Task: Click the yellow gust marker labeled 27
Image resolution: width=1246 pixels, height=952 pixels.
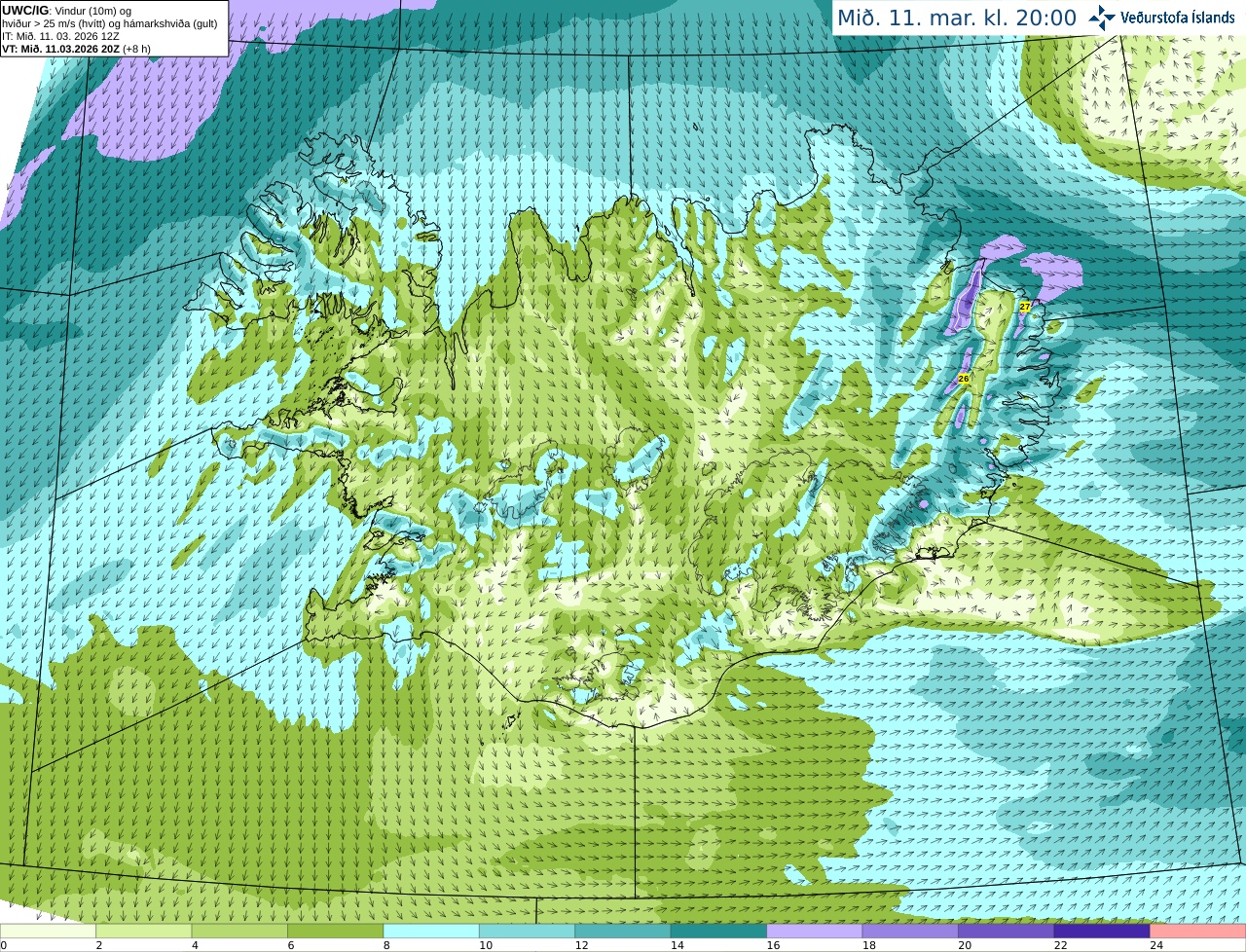Action: pyautogui.click(x=1025, y=307)
